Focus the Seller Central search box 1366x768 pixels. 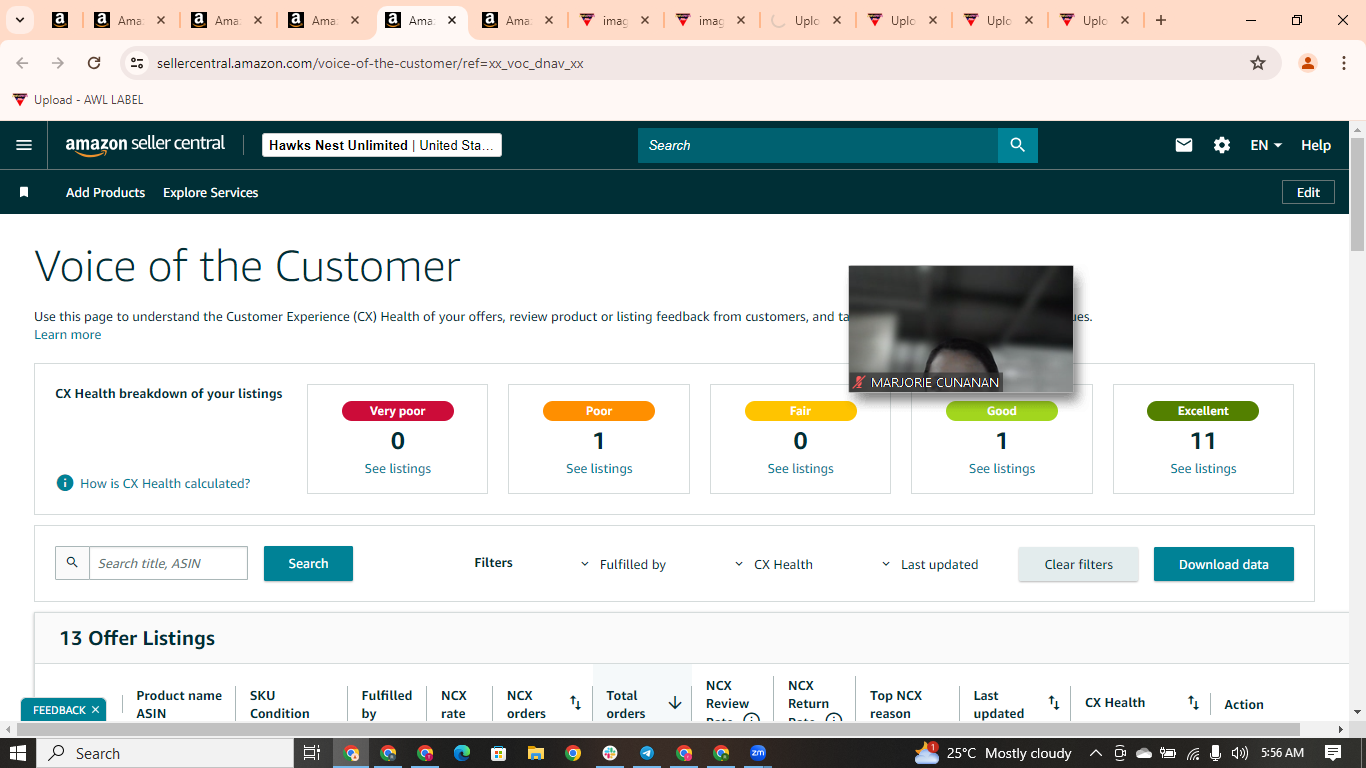(x=818, y=145)
